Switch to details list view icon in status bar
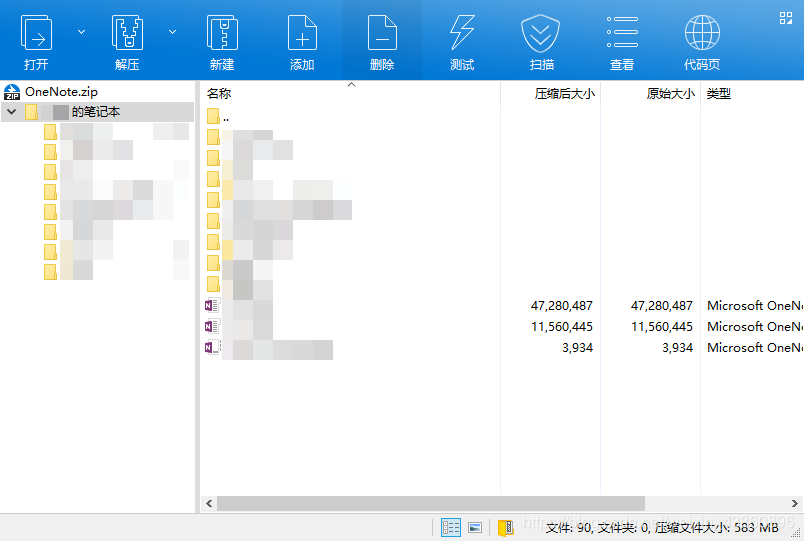The height and width of the screenshot is (541, 804). click(451, 527)
